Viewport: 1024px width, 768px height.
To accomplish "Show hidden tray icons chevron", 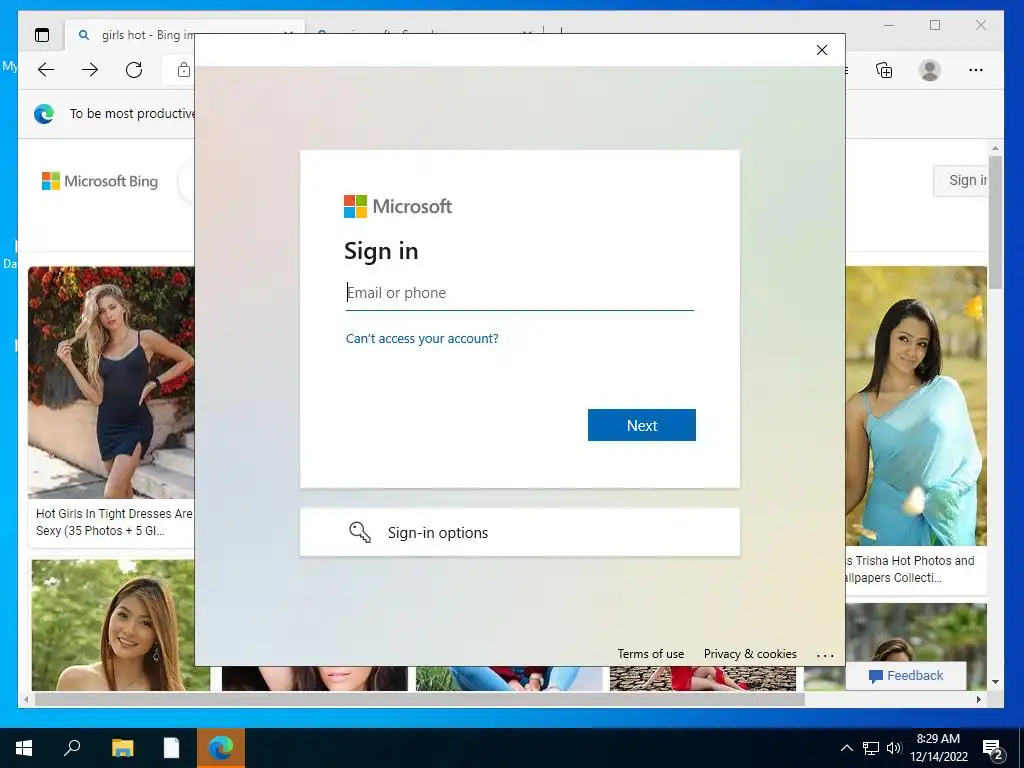I will pos(846,748).
